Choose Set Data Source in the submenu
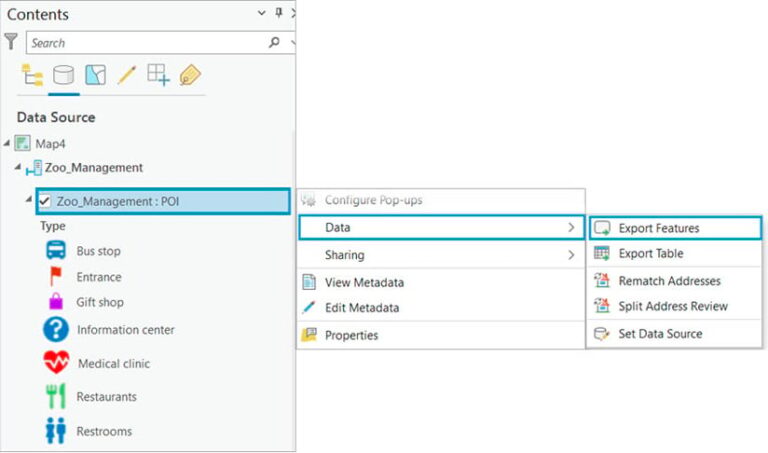The height and width of the screenshot is (453, 768). (x=675, y=334)
